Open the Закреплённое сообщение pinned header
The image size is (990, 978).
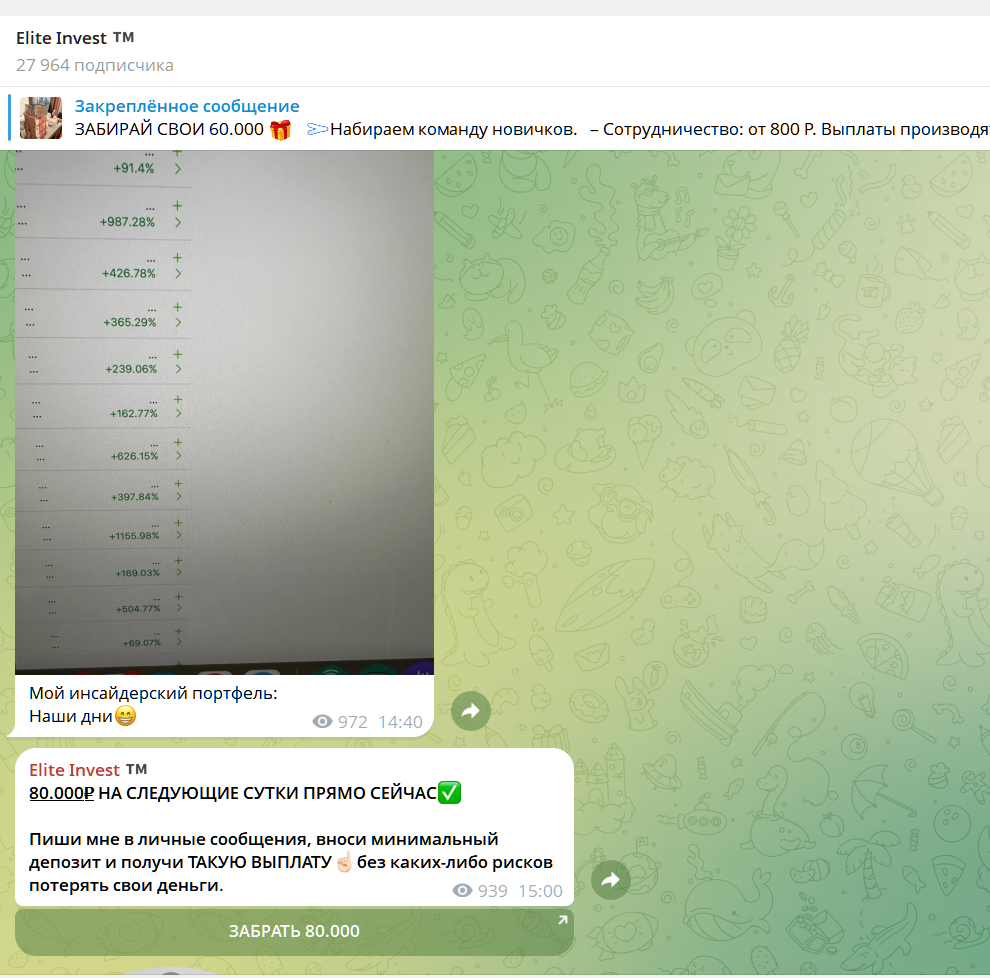coord(187,106)
